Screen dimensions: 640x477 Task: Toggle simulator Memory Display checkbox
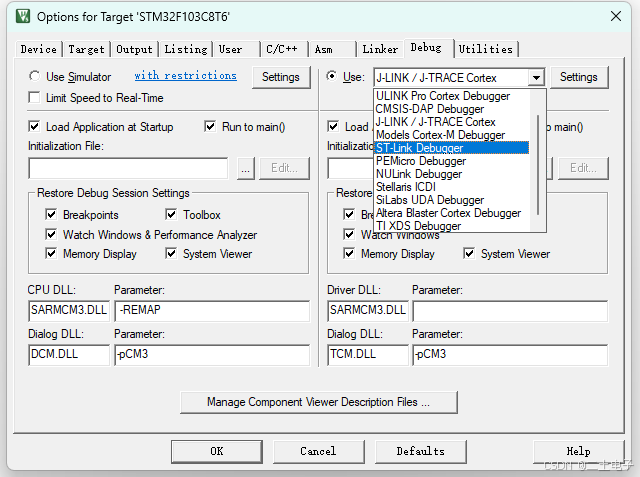pos(51,254)
